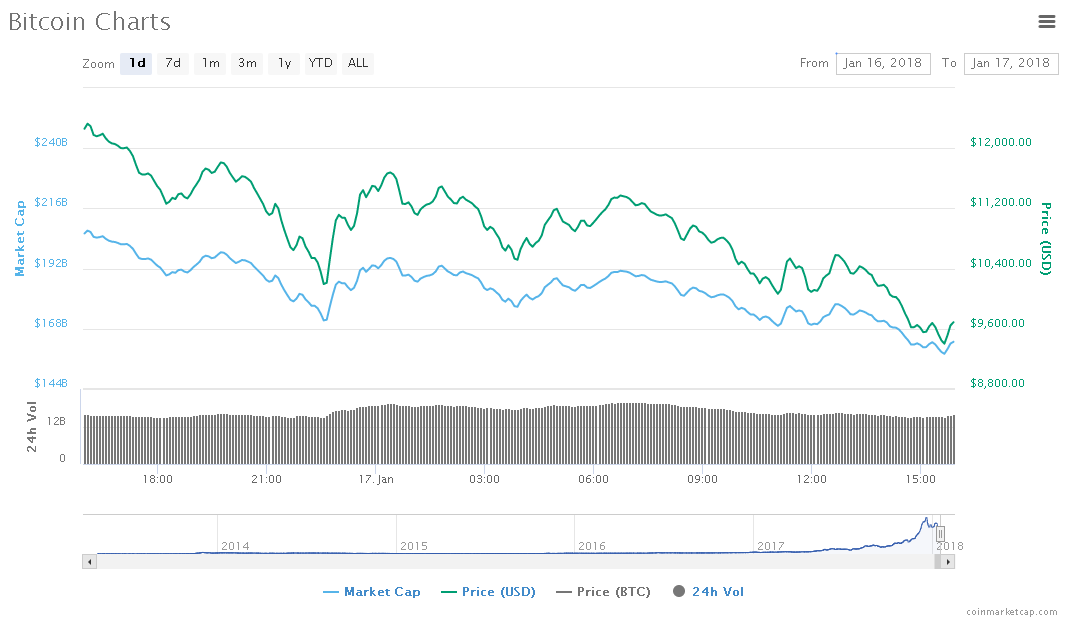Click the $9,600.00 price axis label

point(997,323)
